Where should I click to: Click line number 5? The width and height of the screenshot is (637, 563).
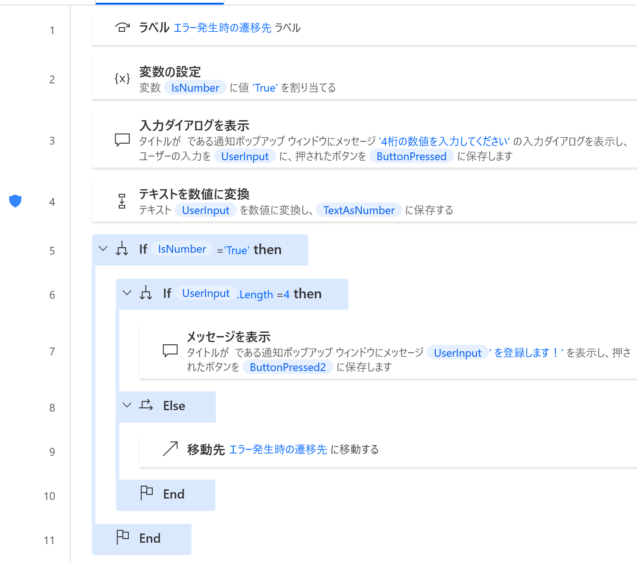(x=52, y=251)
